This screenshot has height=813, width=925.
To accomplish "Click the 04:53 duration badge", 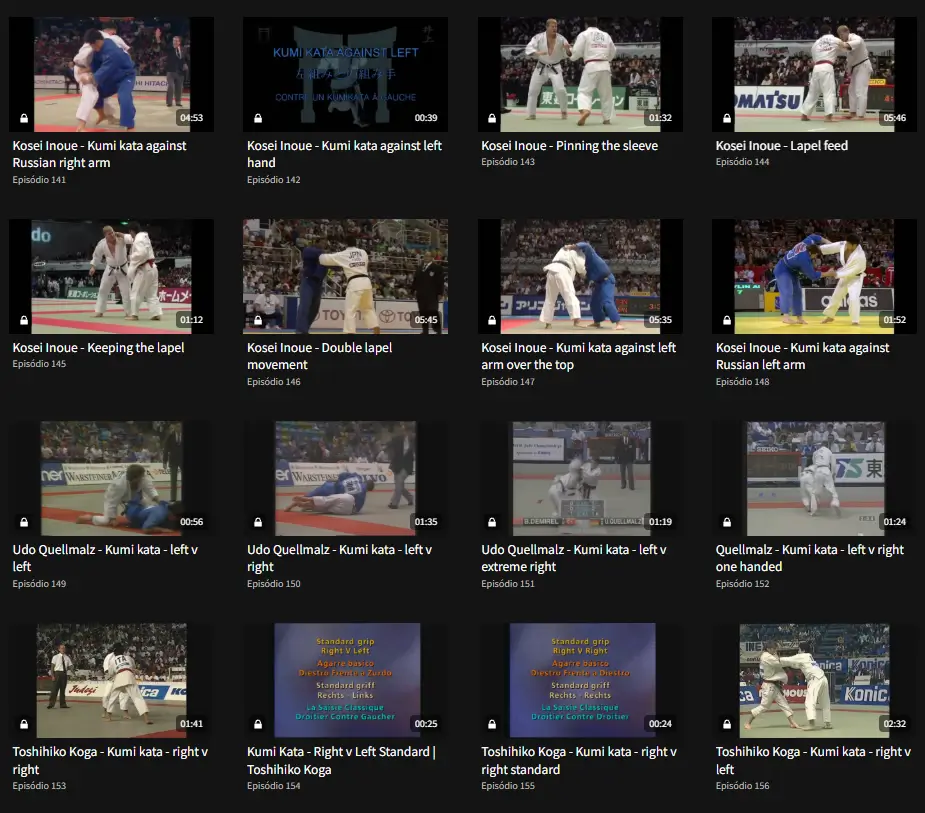I will point(192,118).
